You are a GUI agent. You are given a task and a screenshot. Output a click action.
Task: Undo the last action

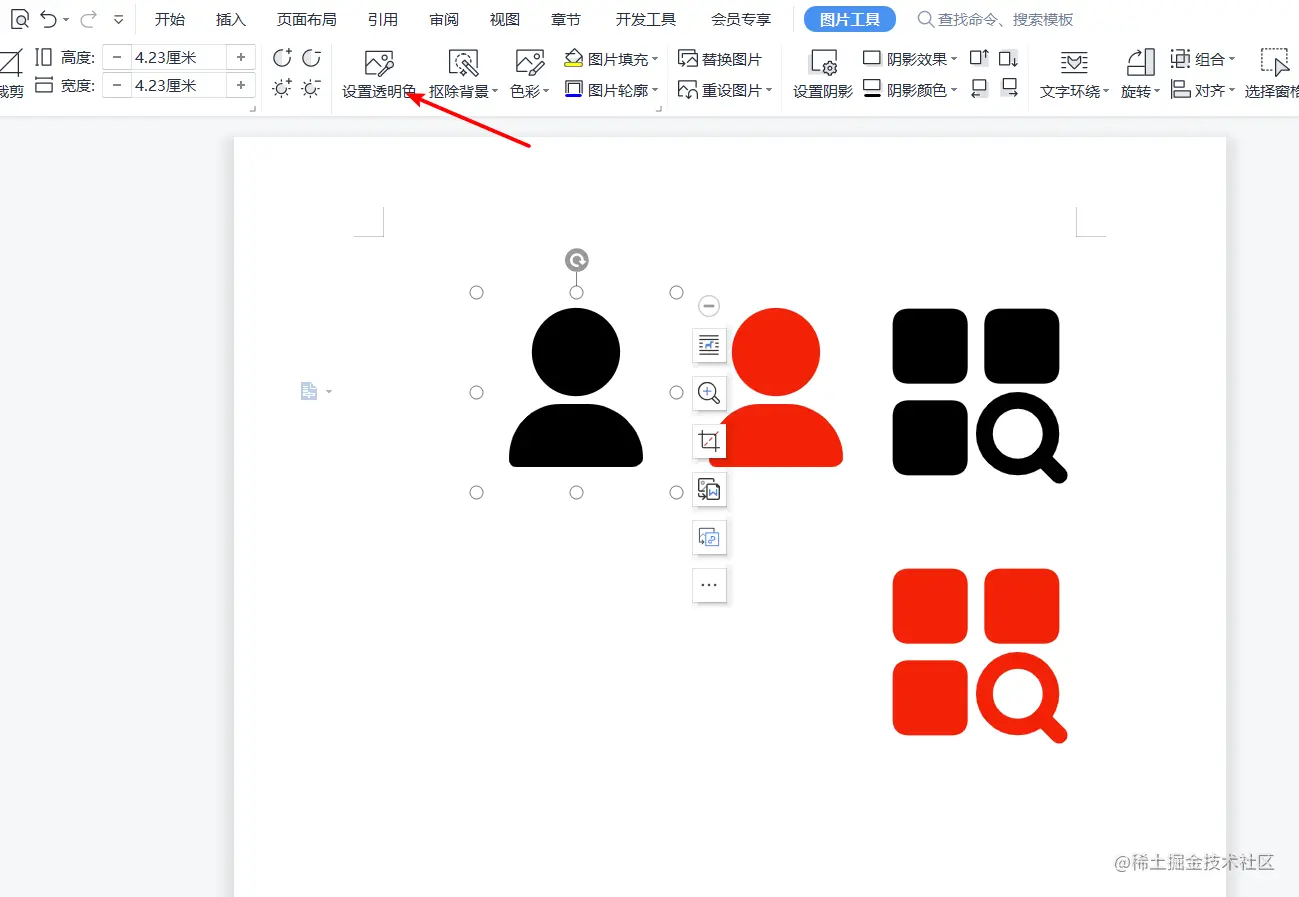click(x=48, y=19)
